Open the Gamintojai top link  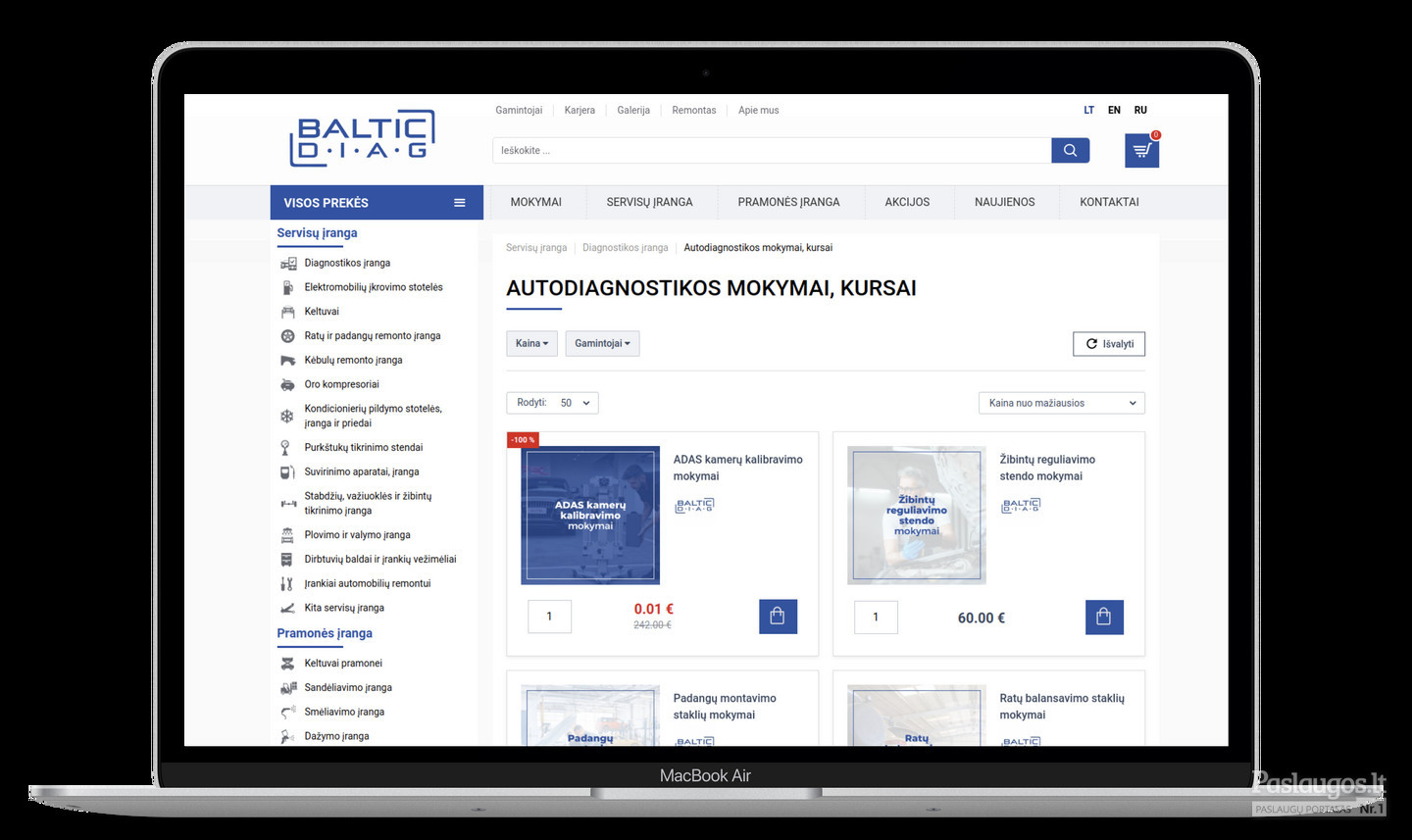click(519, 111)
